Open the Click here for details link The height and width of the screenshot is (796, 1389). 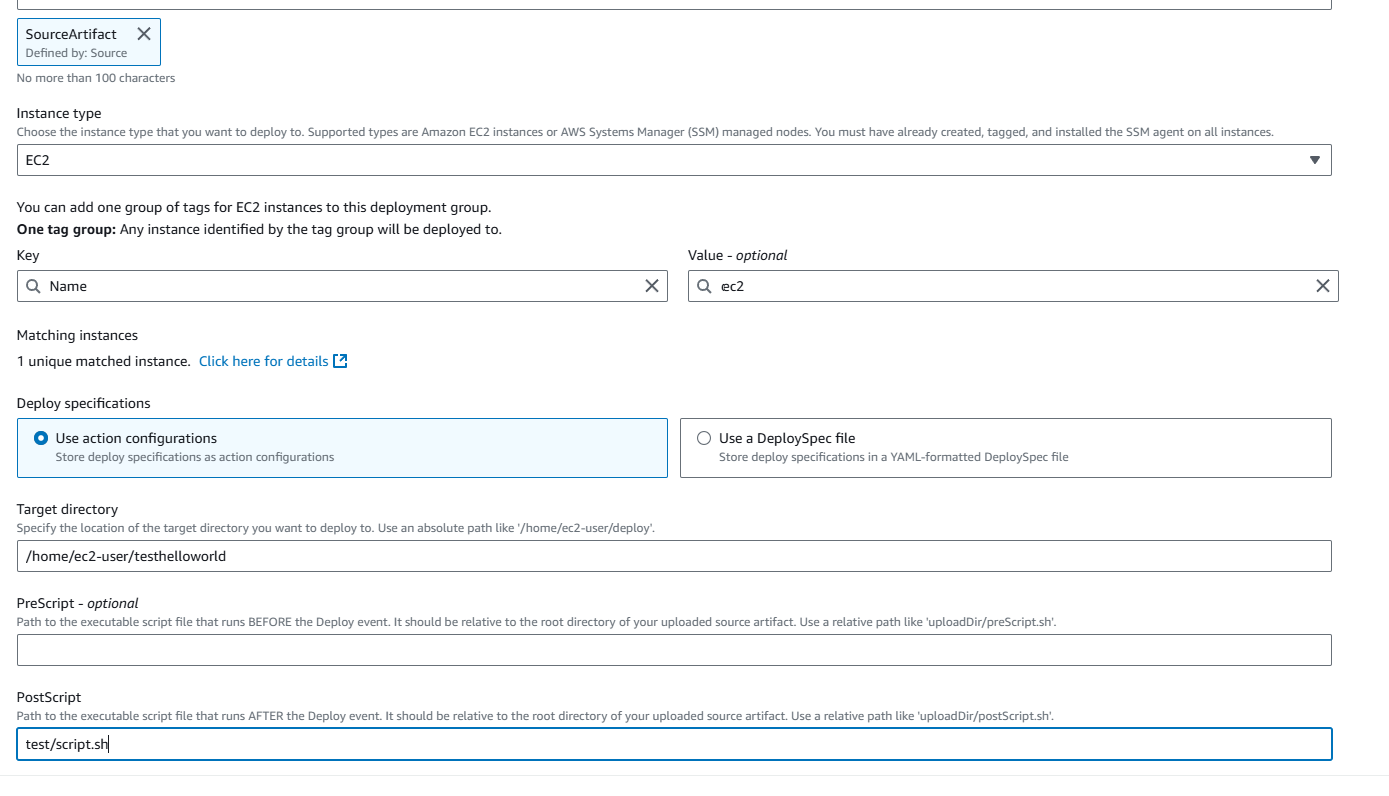[x=262, y=361]
